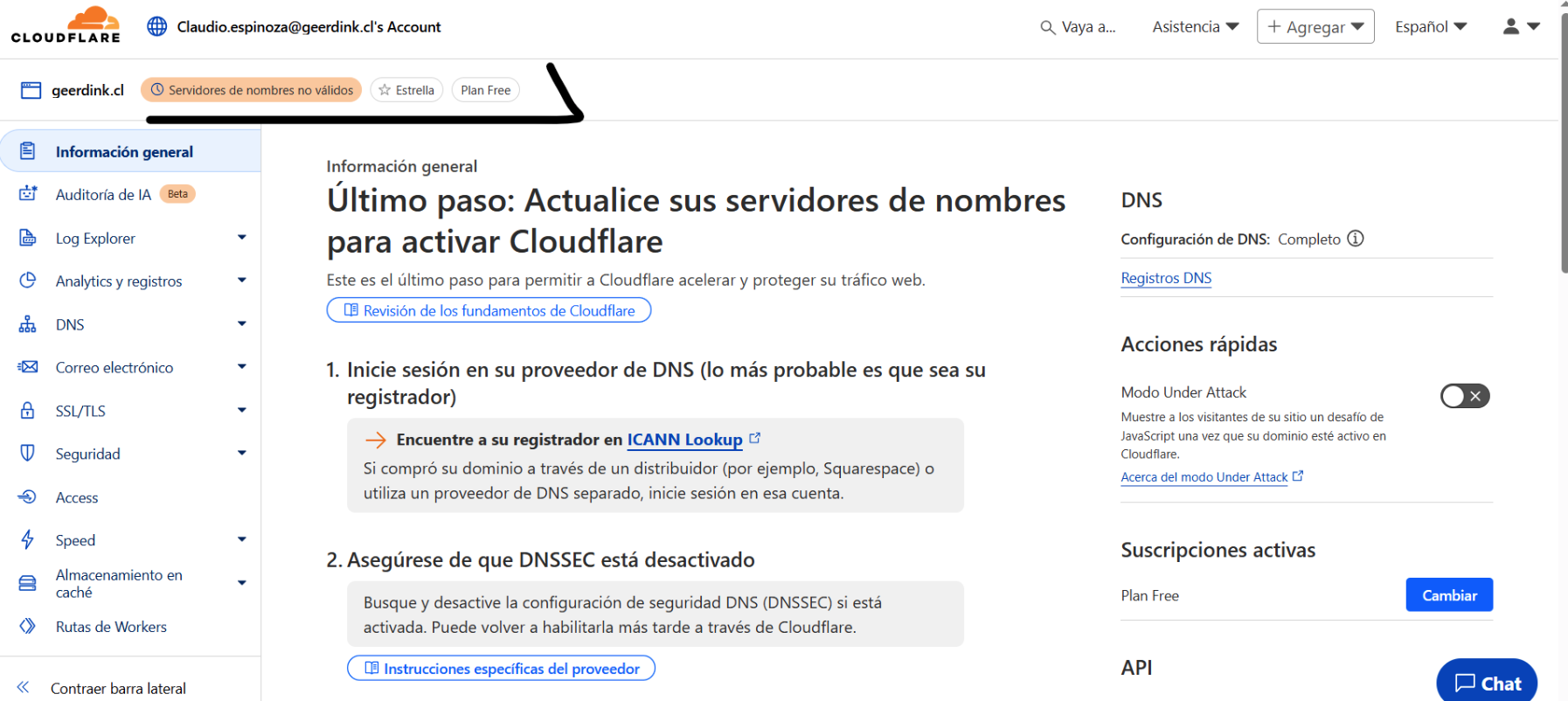Expand the Speed submenu arrow
Viewport: 1568px width, 701px height.
(242, 540)
